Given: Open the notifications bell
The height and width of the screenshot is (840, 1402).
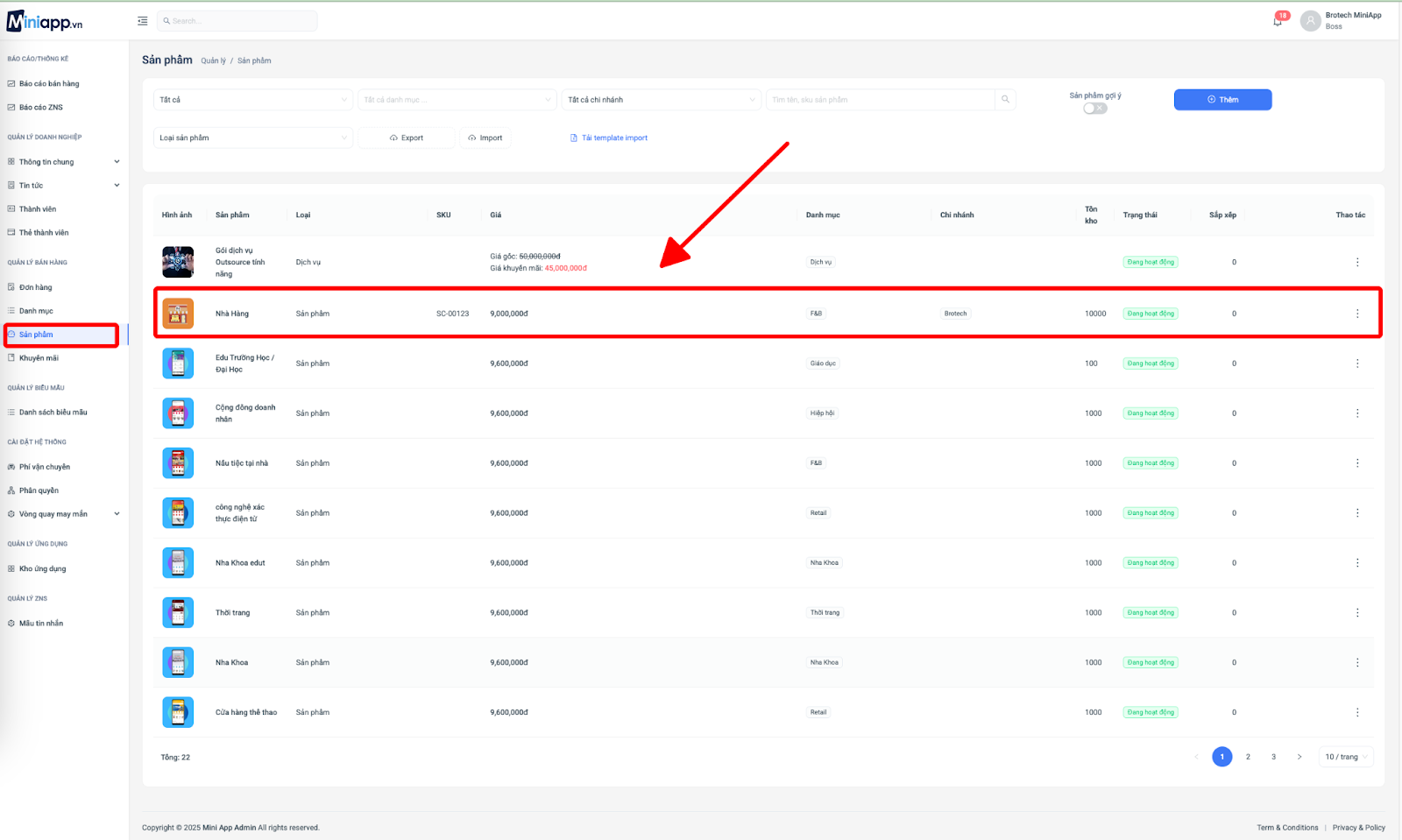Looking at the screenshot, I should pos(1278,21).
